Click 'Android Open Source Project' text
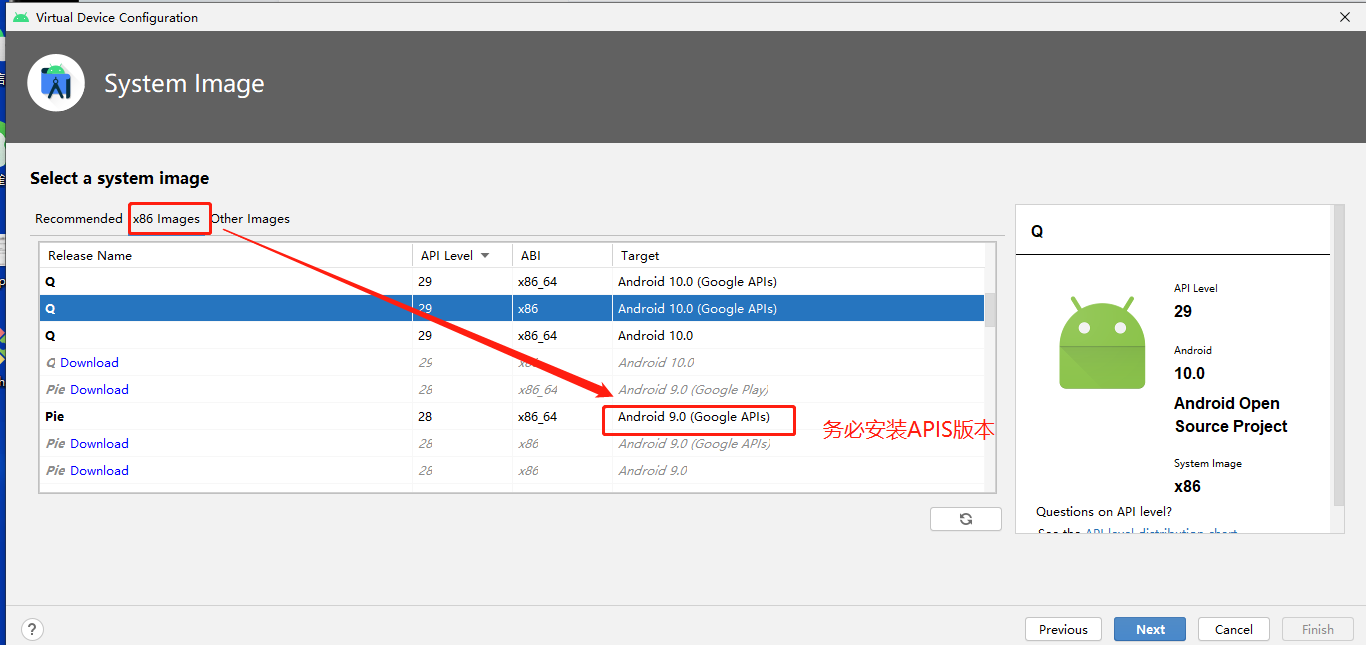The image size is (1366, 645). click(1231, 415)
